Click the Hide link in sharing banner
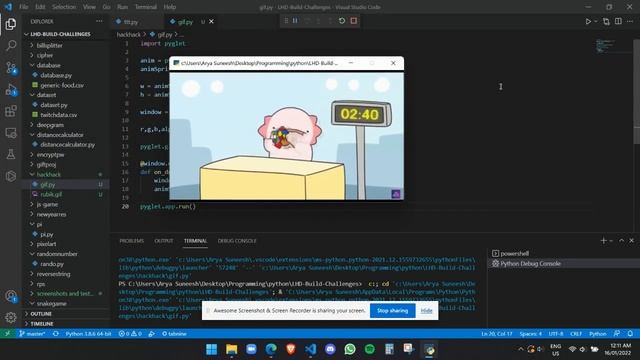640x360 pixels. [x=426, y=311]
